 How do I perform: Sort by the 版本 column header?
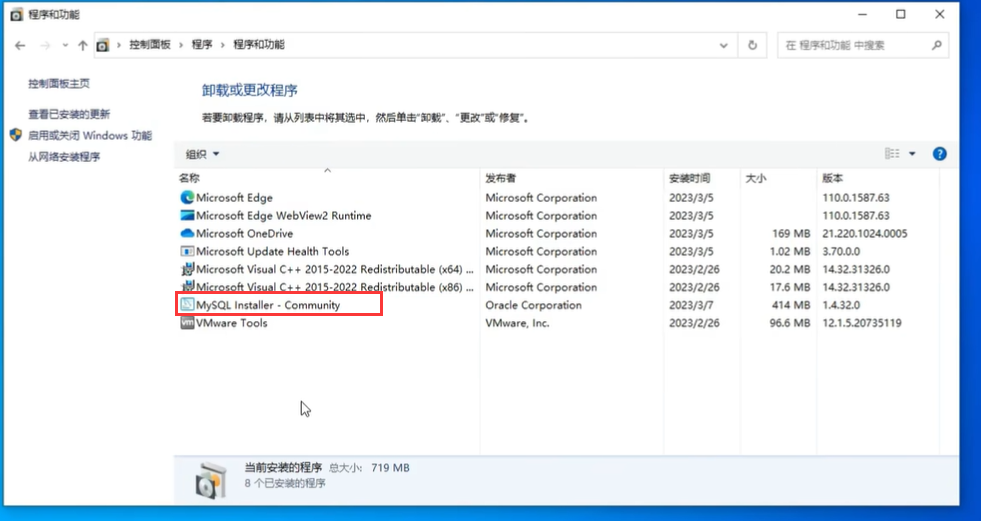833,178
